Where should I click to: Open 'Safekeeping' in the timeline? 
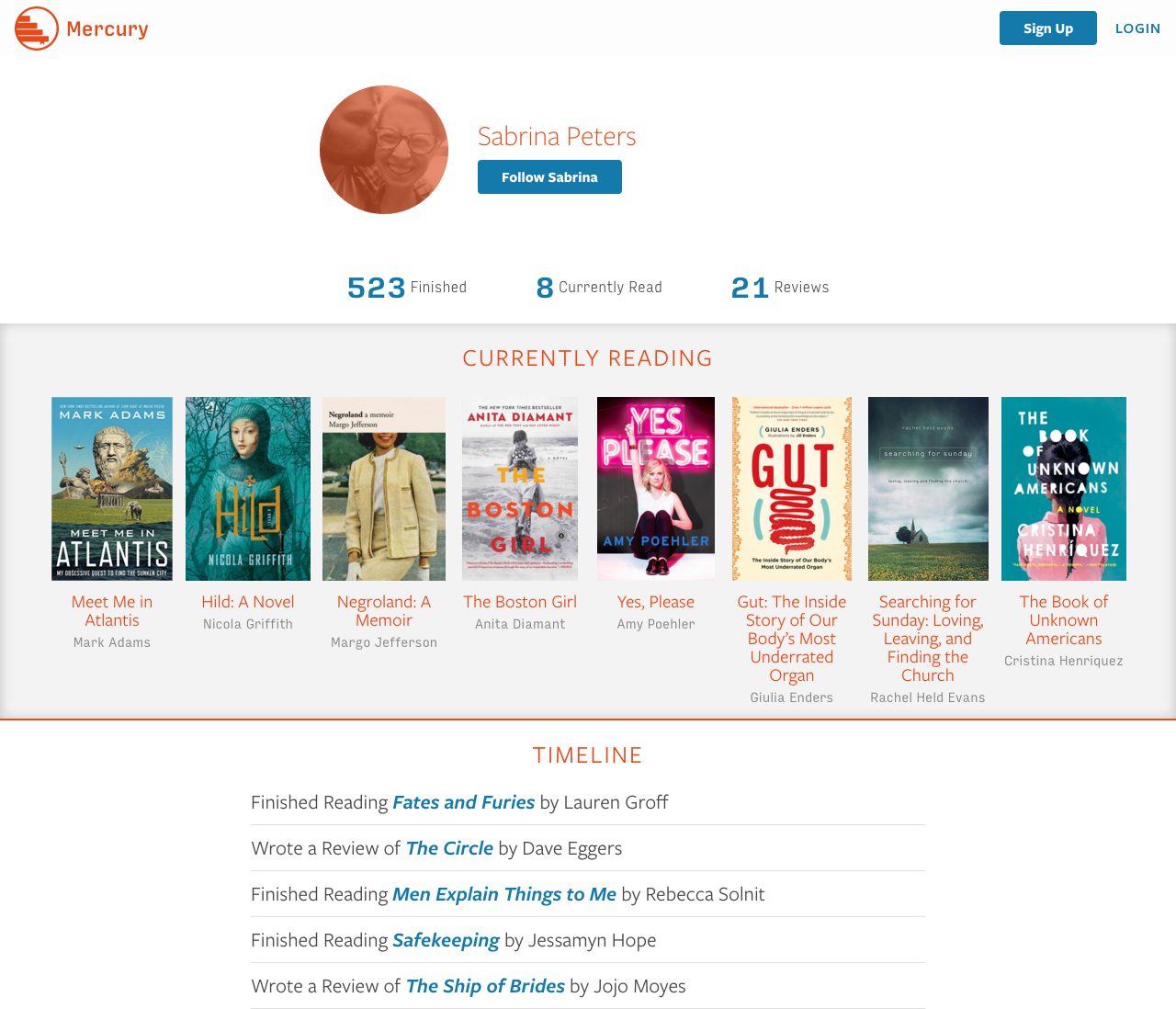point(447,940)
